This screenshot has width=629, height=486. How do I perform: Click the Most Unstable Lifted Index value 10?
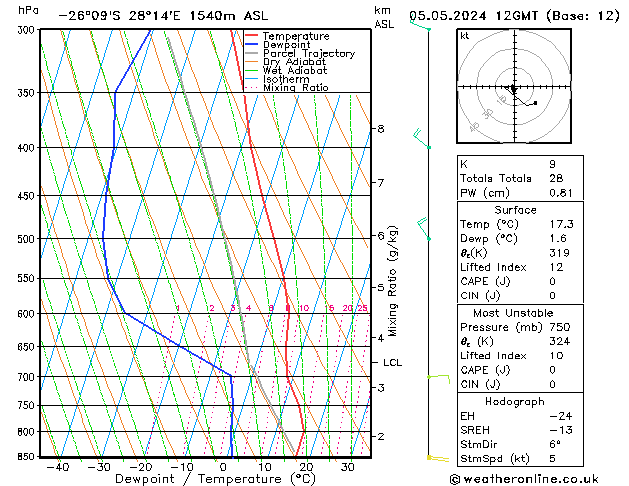click(x=556, y=356)
